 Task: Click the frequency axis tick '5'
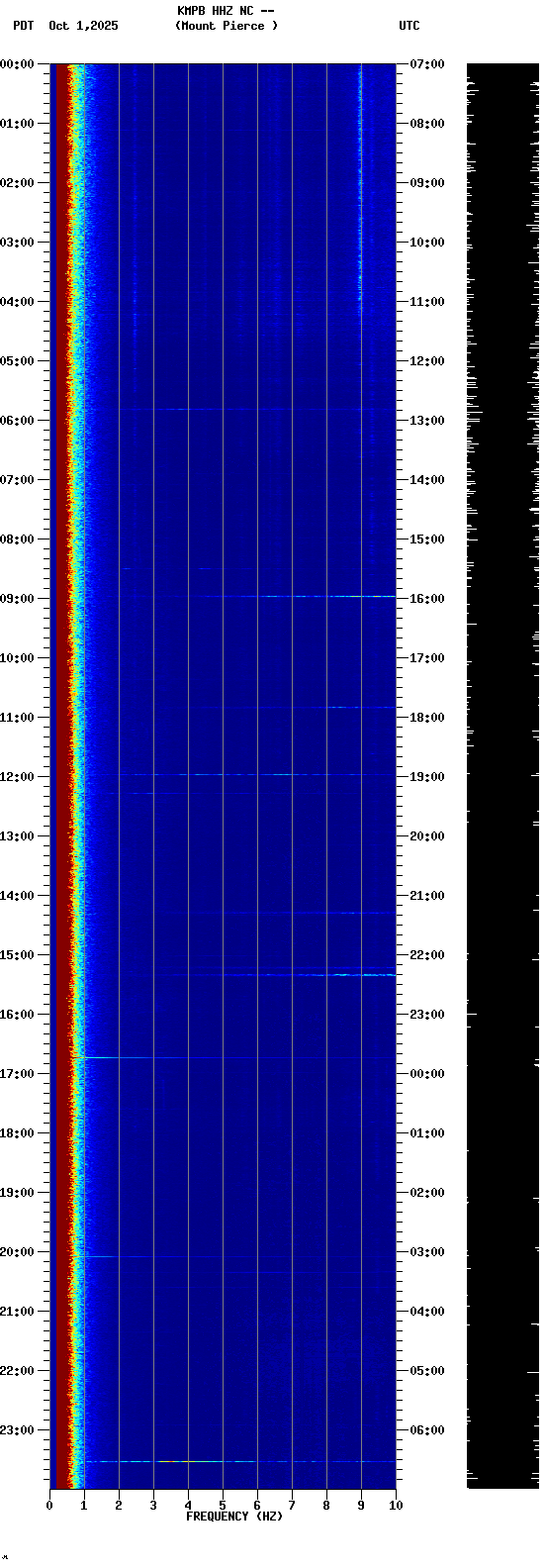[223, 1506]
